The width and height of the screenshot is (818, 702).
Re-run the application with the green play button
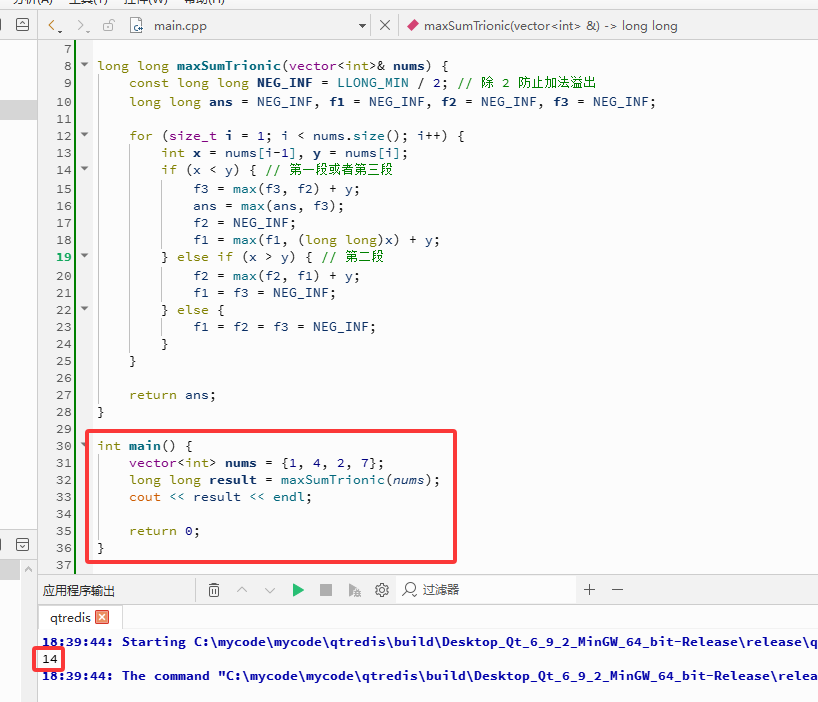tap(298, 590)
